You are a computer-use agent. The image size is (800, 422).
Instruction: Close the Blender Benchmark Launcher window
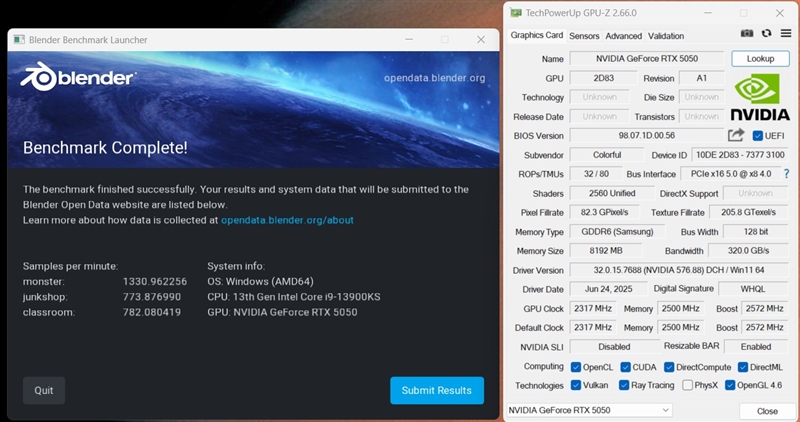point(481,40)
